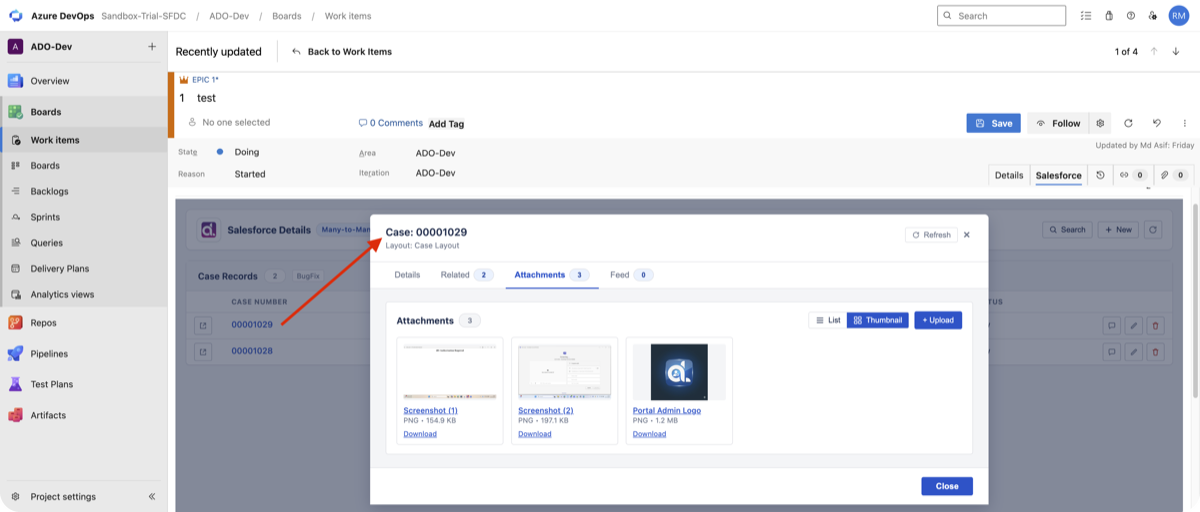
Task: Switch attachments to Thumbnail view
Action: click(877, 320)
